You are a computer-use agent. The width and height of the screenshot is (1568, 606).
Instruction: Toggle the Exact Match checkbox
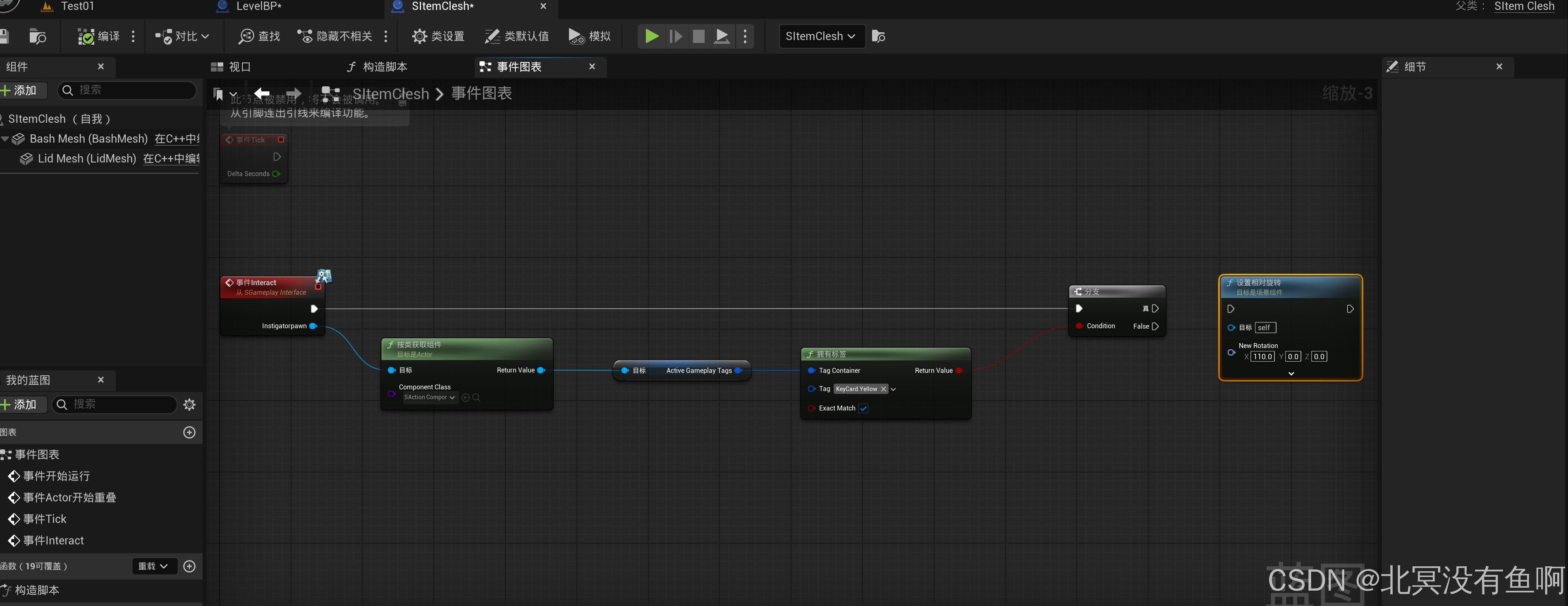tap(863, 408)
